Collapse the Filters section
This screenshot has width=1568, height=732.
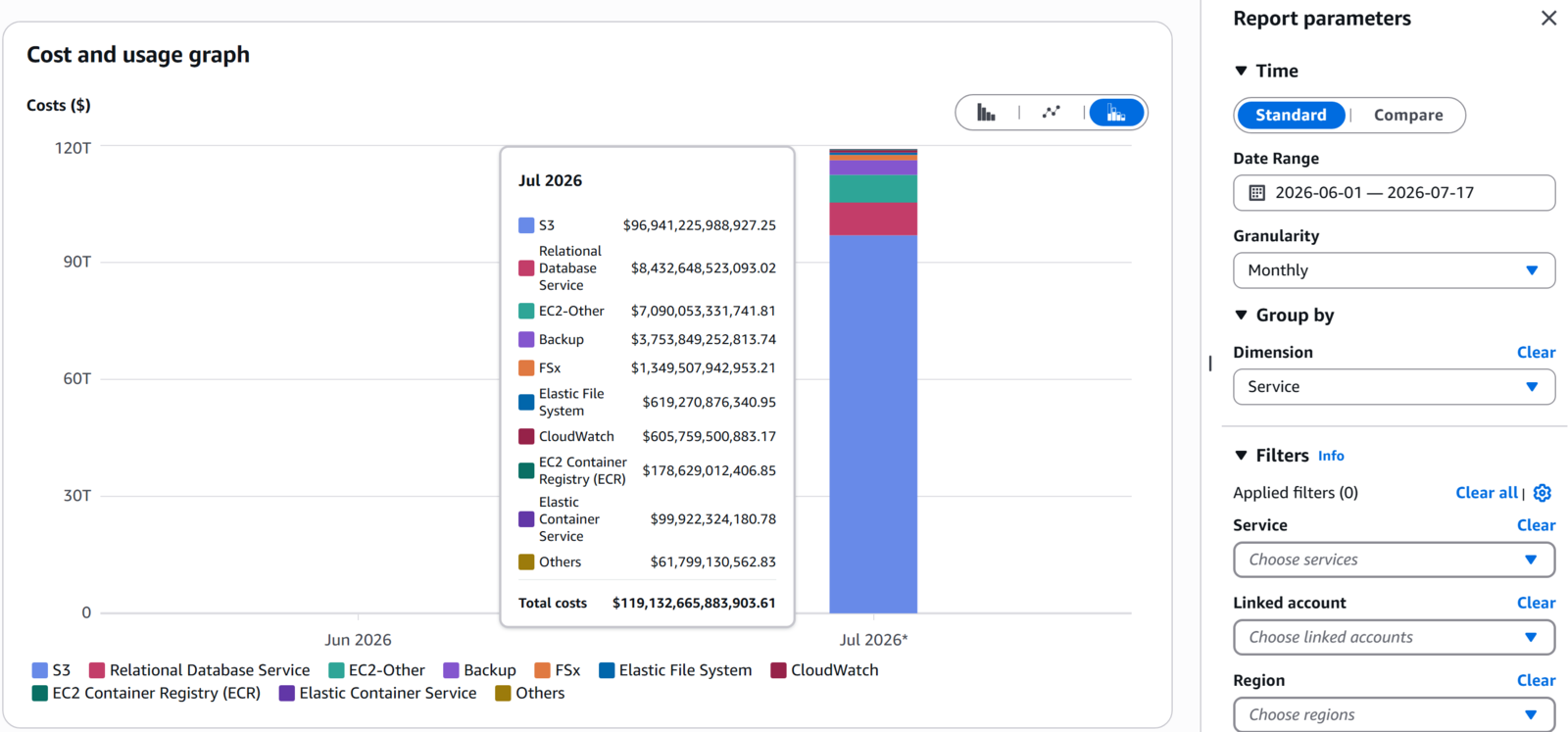(x=1241, y=456)
